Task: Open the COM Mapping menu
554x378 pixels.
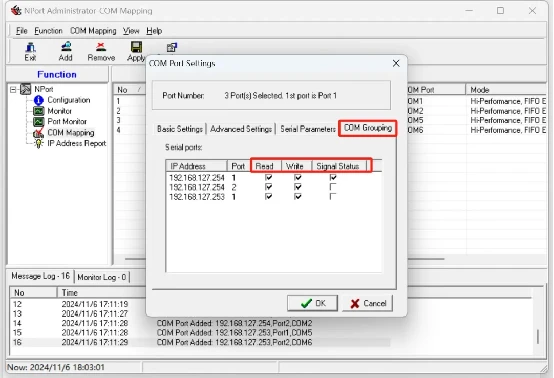Action: click(93, 31)
